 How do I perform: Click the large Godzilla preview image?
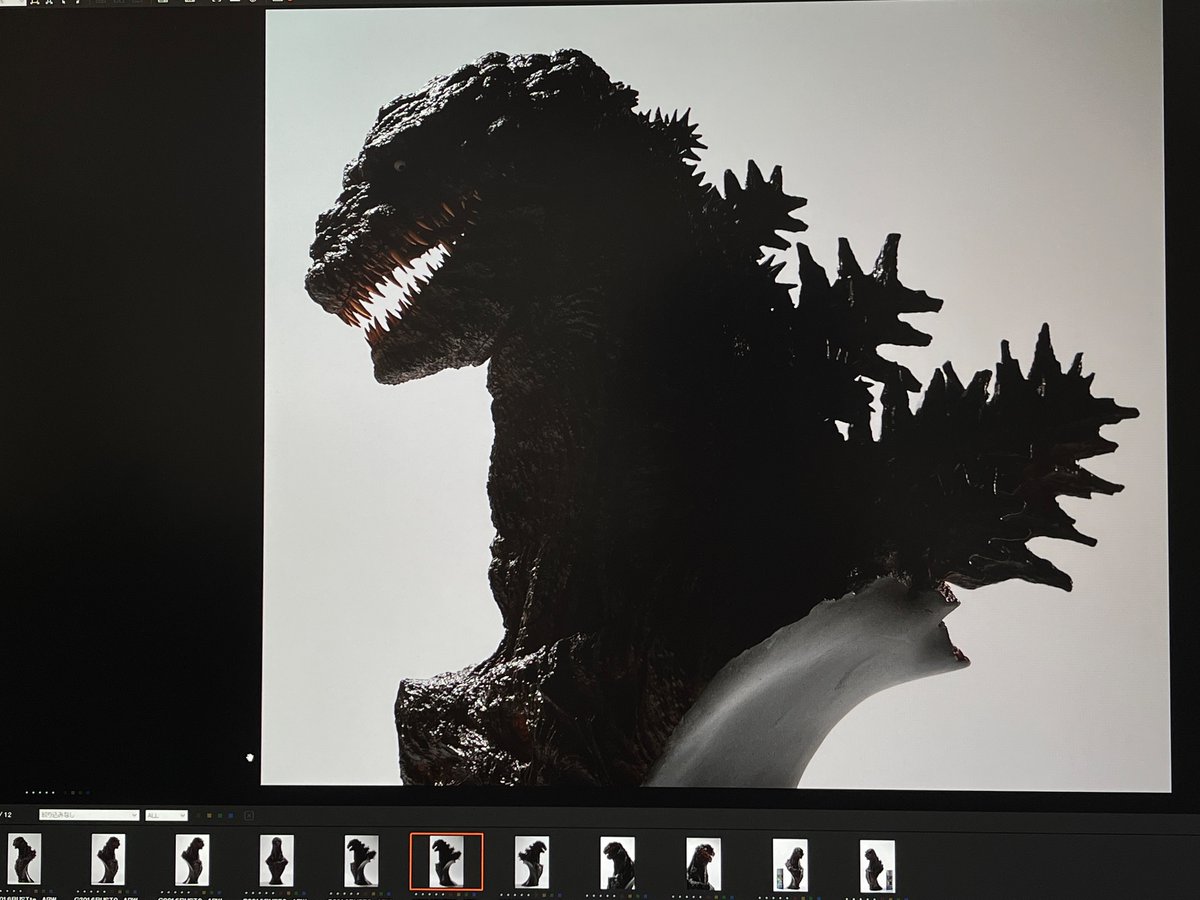pyautogui.click(x=715, y=398)
